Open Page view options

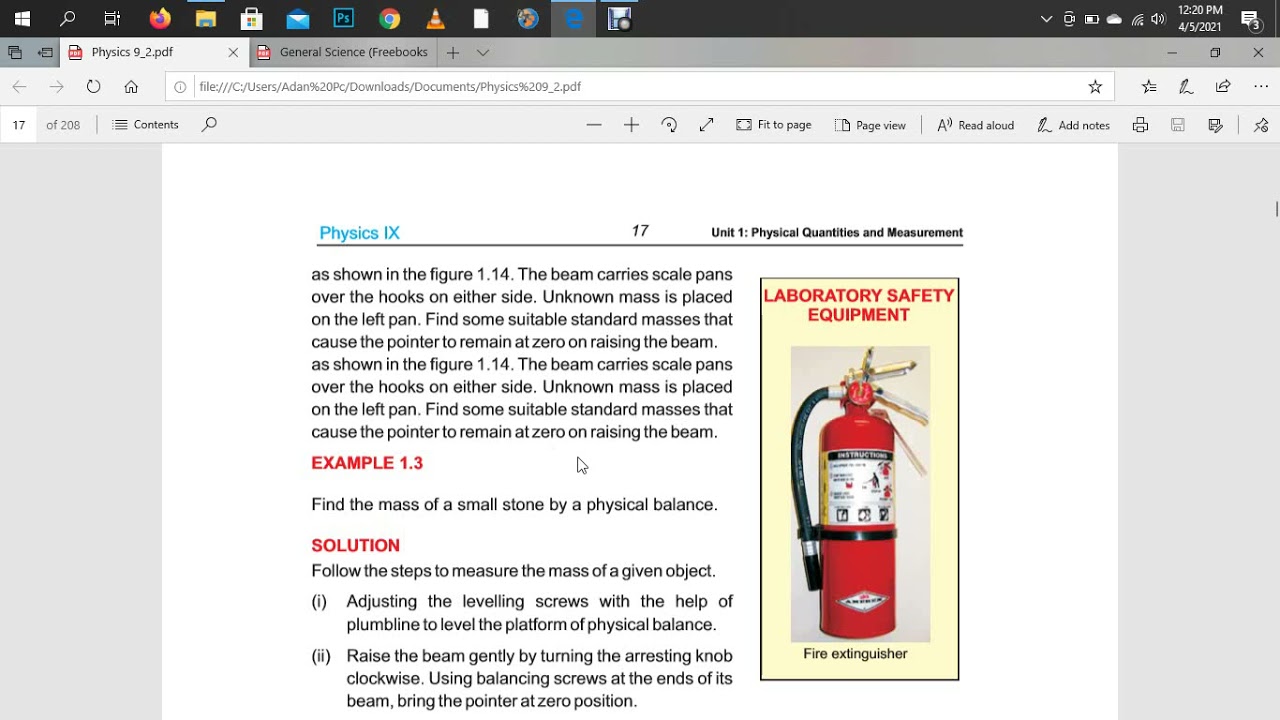click(870, 125)
